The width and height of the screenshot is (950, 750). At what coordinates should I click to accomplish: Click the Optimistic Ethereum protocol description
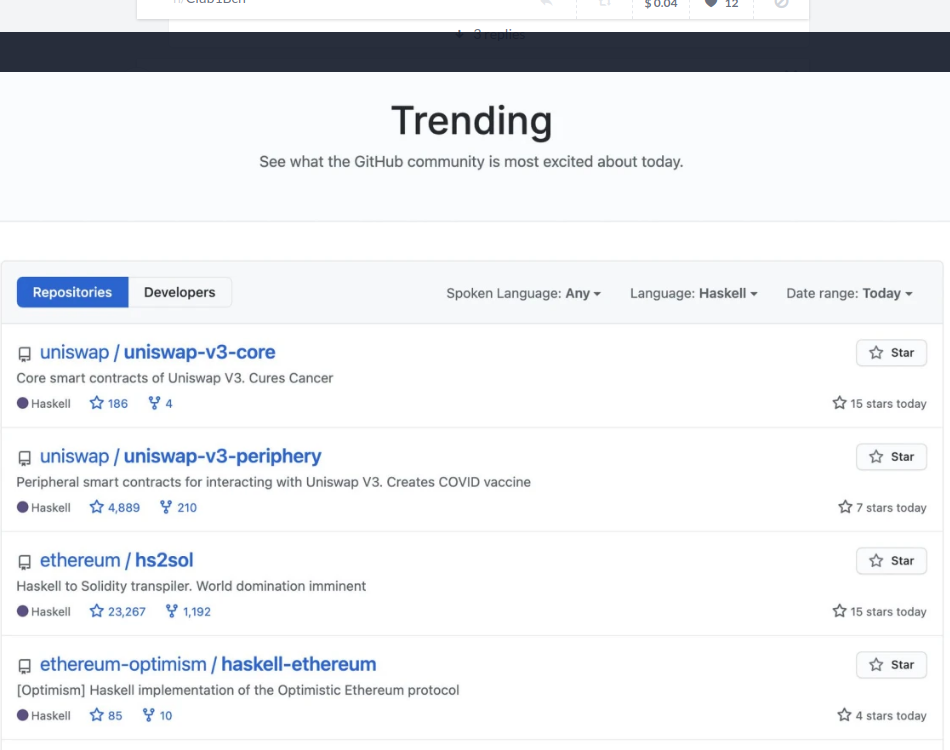click(238, 691)
